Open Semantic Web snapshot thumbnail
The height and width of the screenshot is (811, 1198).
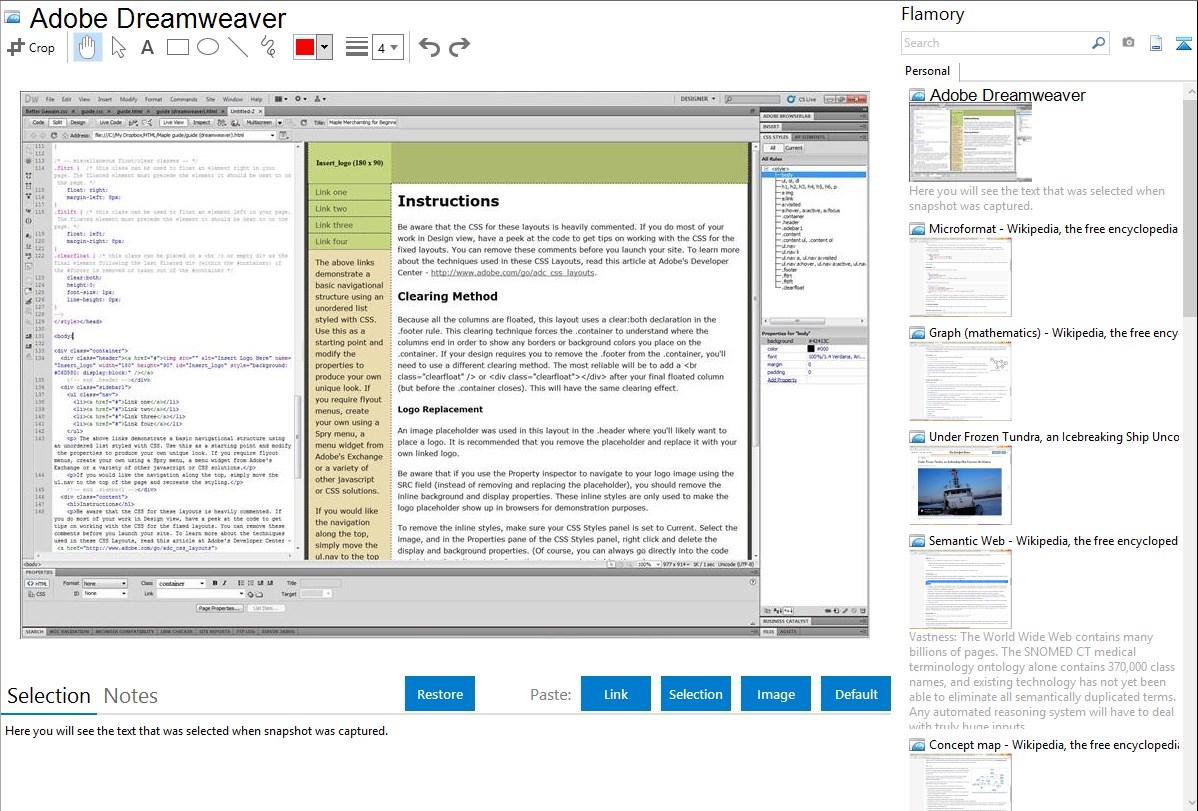[960, 589]
